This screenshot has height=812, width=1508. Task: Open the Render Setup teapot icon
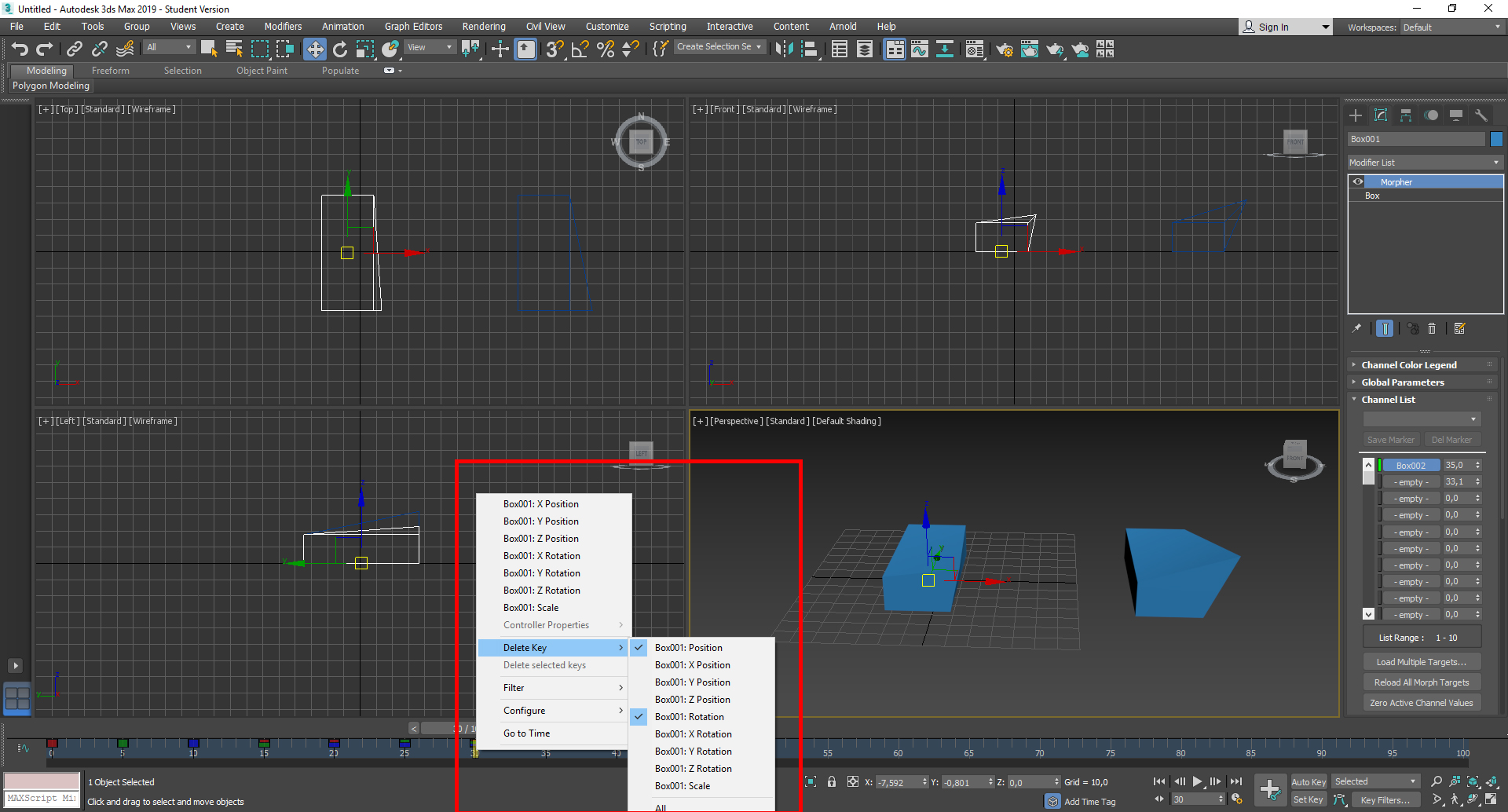[1004, 49]
